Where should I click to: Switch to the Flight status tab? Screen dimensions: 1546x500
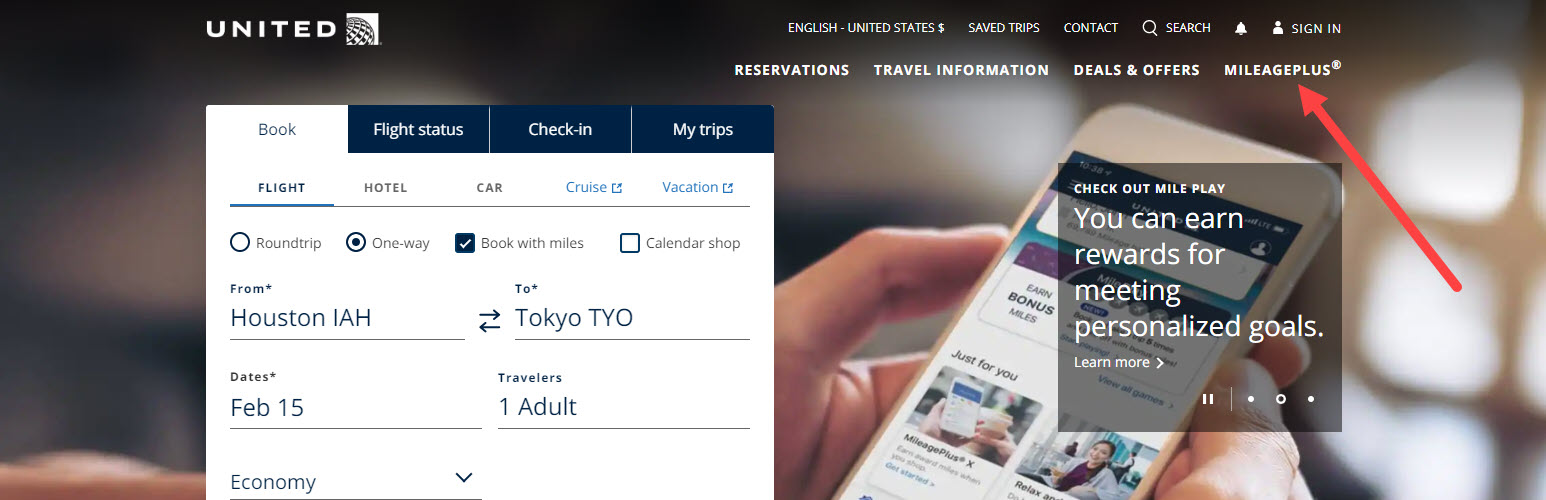click(x=418, y=129)
